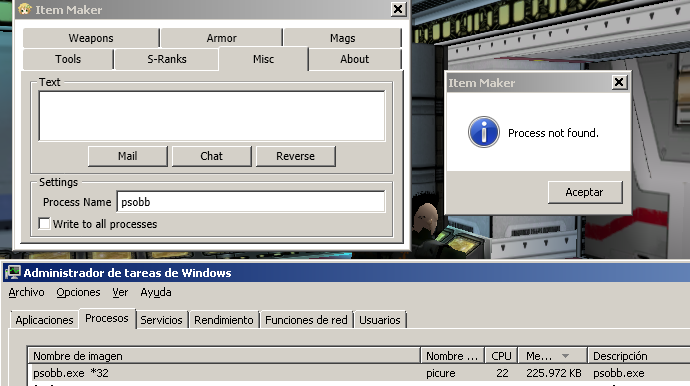This screenshot has width=690, height=386.
Task: Click the Item Maker title bar icon
Action: click(x=25, y=9)
